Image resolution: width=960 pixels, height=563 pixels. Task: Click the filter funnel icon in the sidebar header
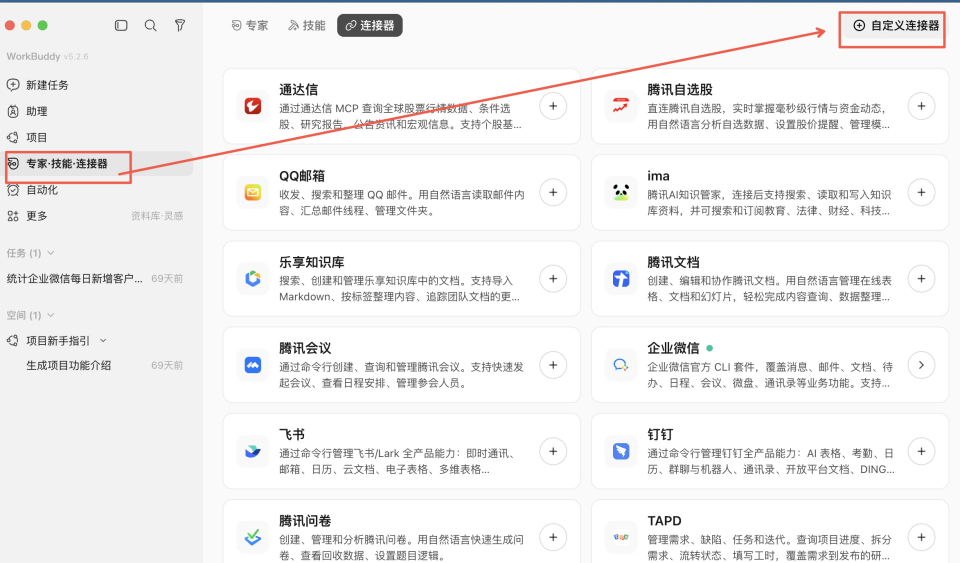pos(180,25)
